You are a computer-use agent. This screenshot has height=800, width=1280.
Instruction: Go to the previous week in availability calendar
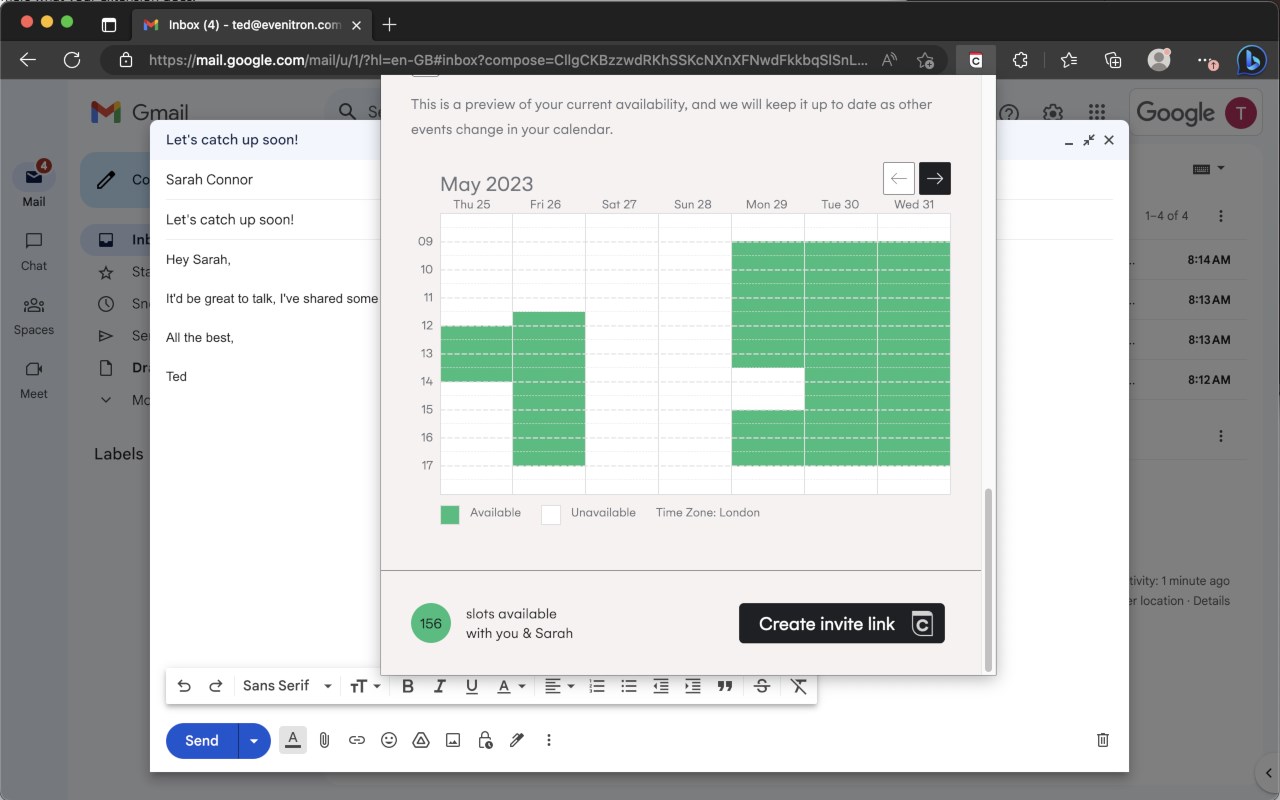click(899, 178)
